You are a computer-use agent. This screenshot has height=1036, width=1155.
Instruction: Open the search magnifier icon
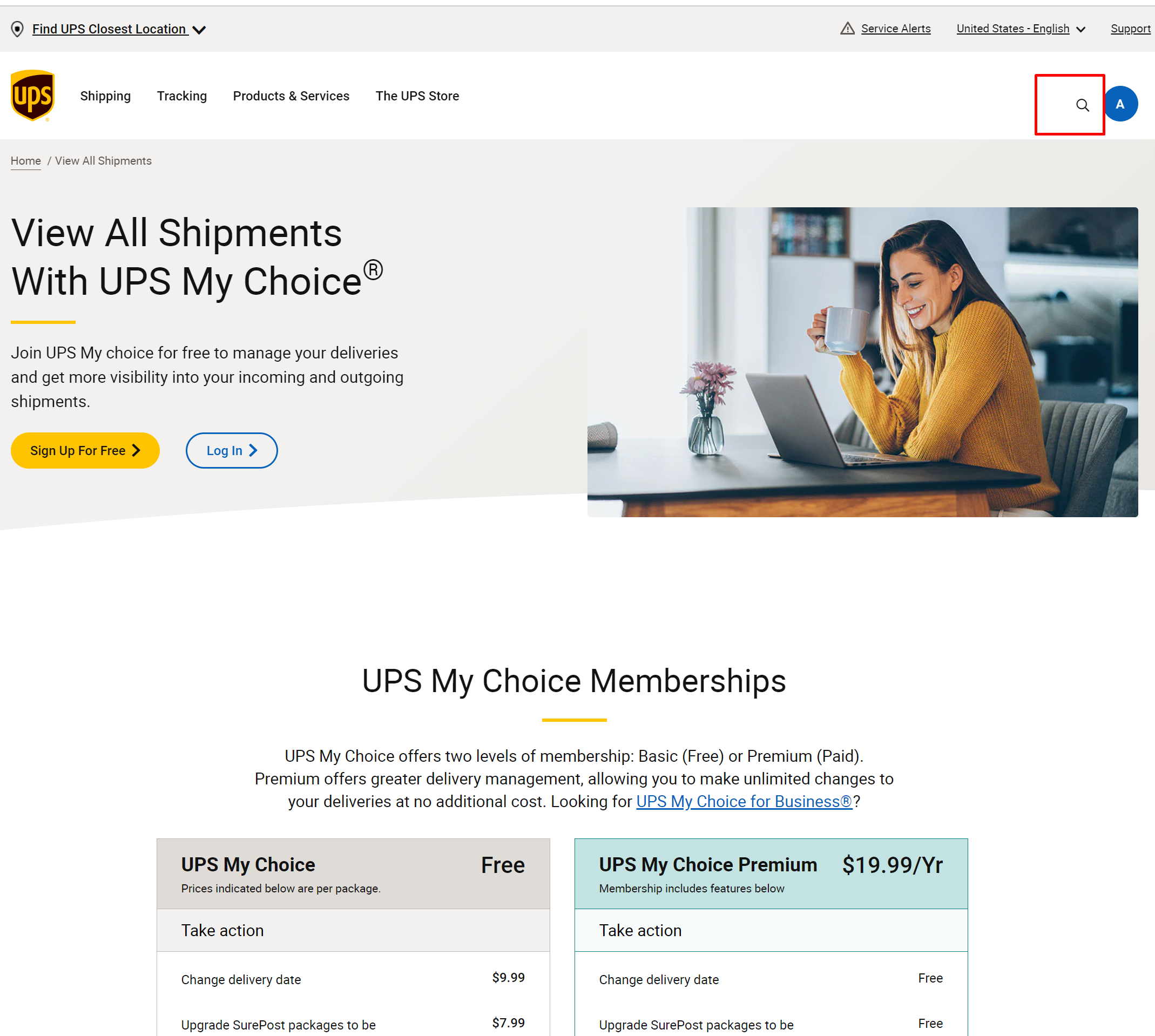coord(1082,105)
